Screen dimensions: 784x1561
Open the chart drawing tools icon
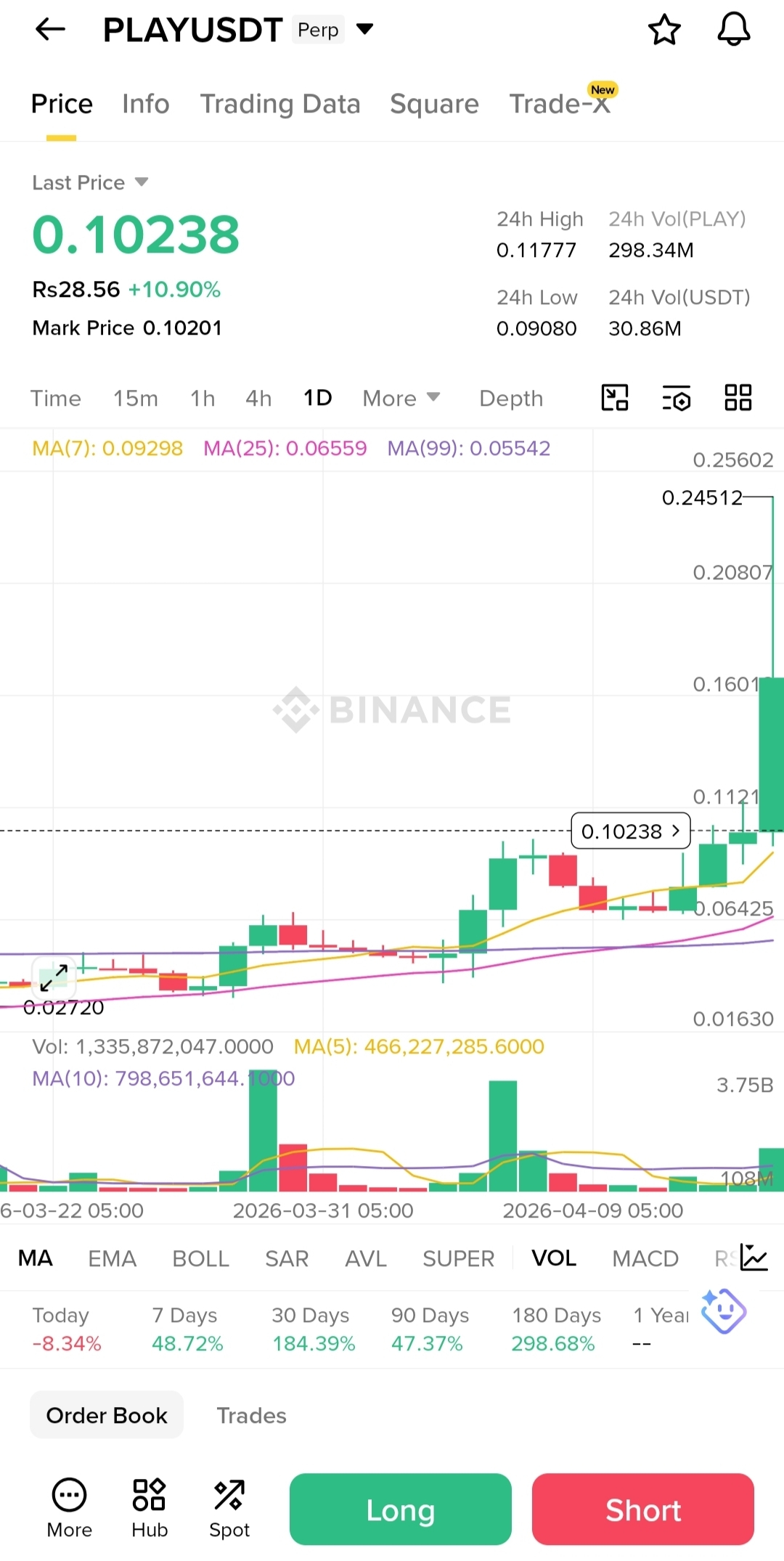pos(615,398)
